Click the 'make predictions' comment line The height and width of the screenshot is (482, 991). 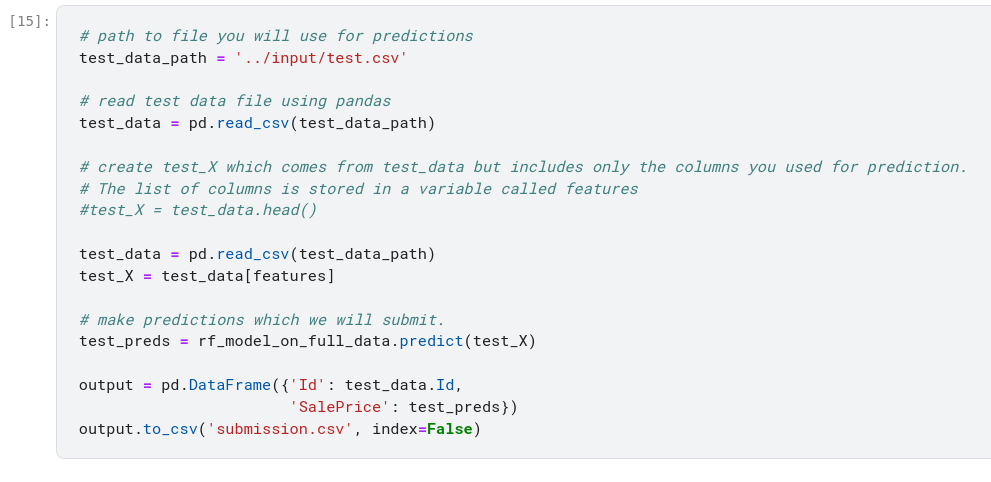pyautogui.click(x=262, y=320)
